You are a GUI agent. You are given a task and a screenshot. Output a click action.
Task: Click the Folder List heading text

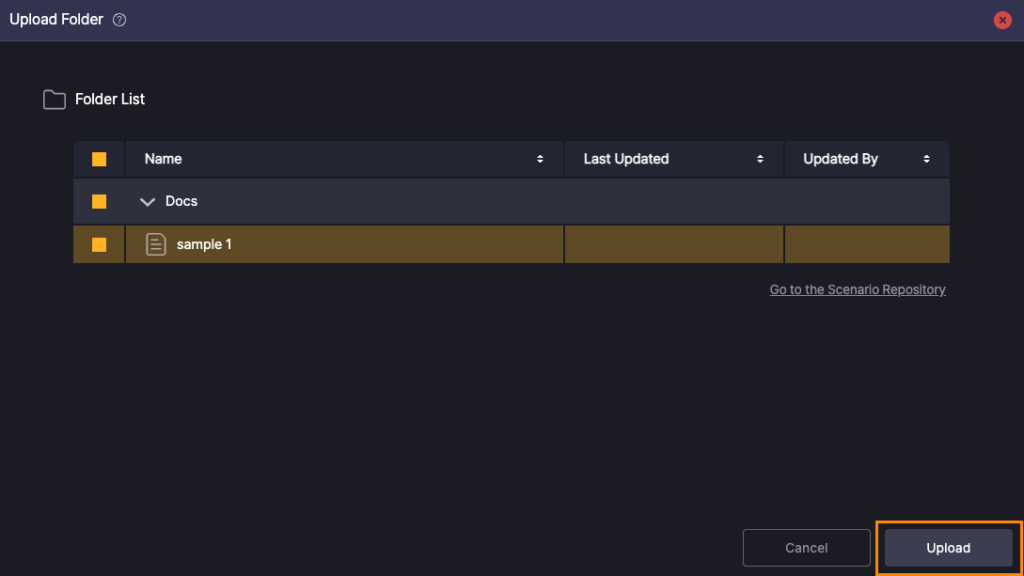(110, 99)
